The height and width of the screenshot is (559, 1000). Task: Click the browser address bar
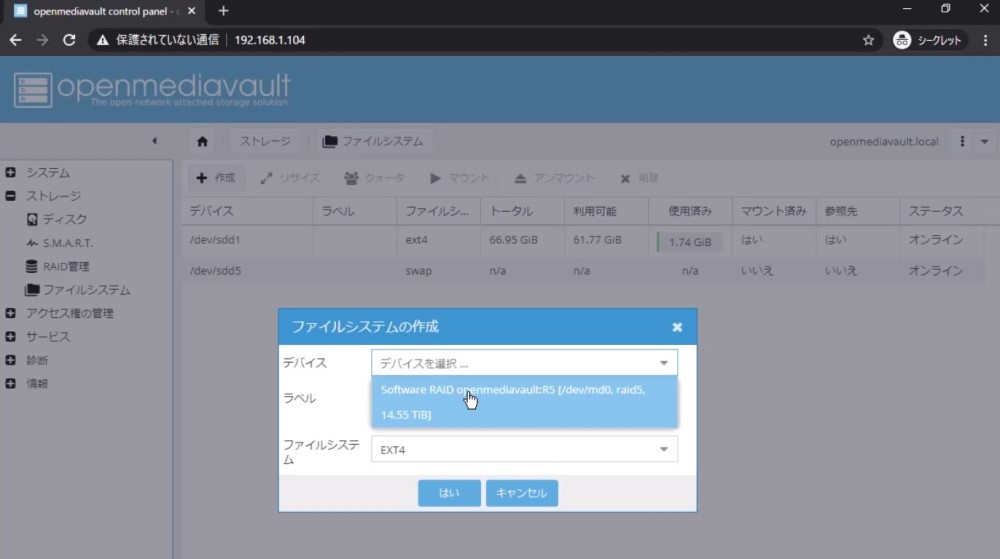point(540,40)
